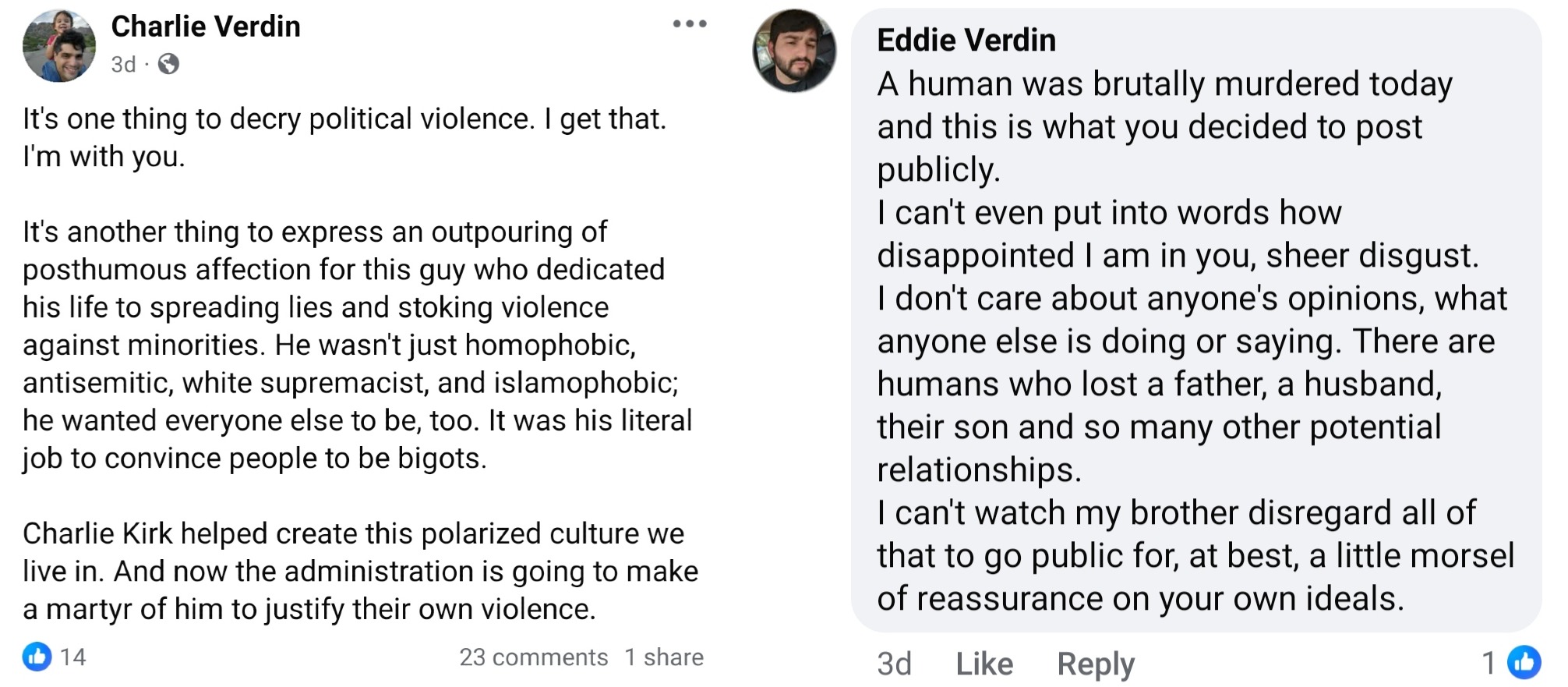Click the paragraph starting 'It's one thing'
Image resolution: width=1568 pixels, height=687 pixels.
[x=344, y=137]
